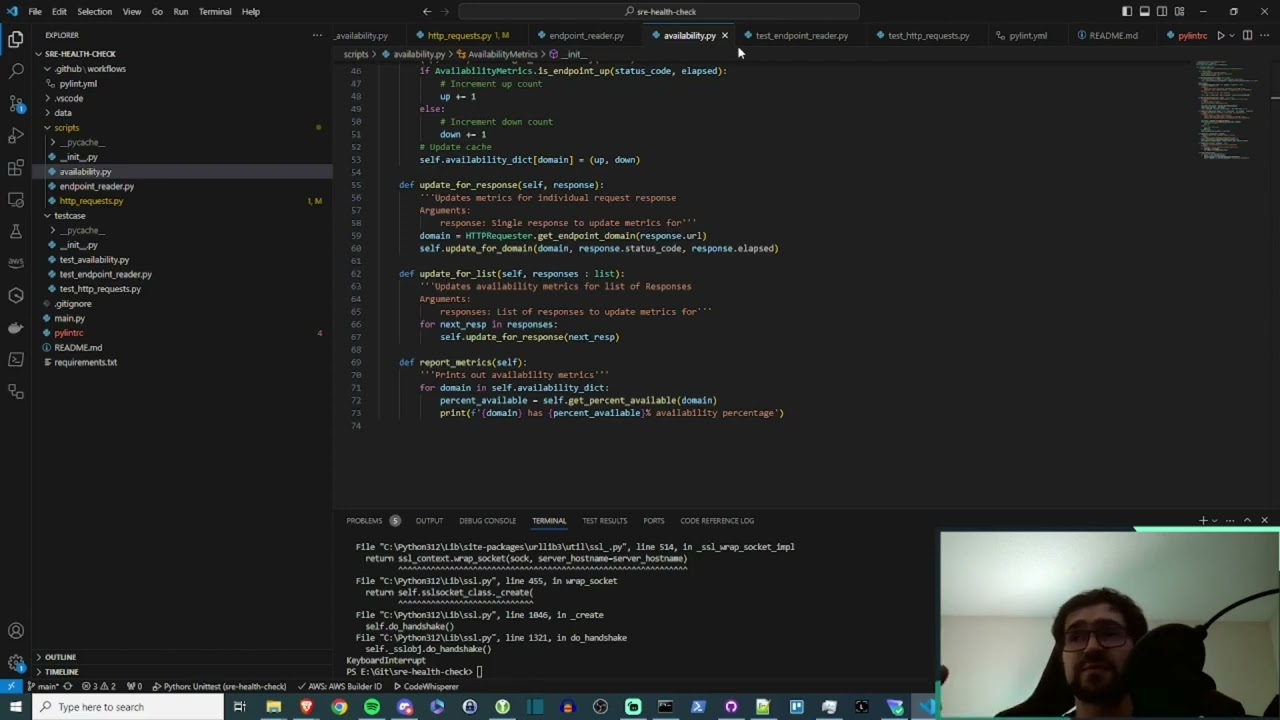Open the Extensions view
Image resolution: width=1280 pixels, height=720 pixels.
pyautogui.click(x=16, y=167)
